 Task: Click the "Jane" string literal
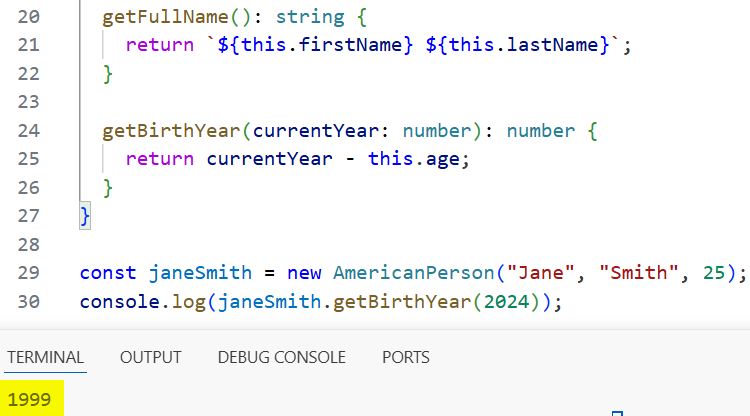click(x=540, y=273)
